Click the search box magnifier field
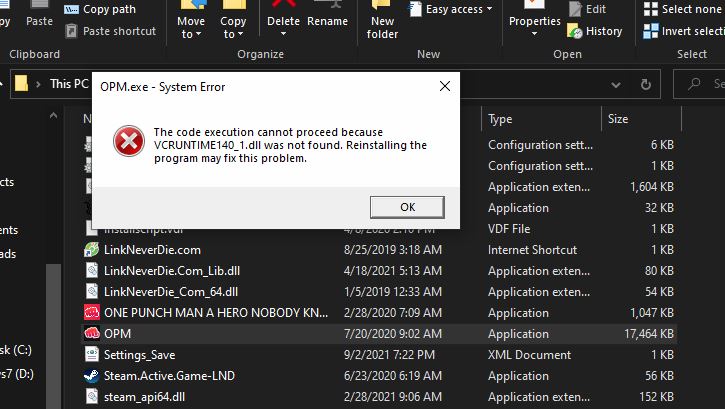Image resolution: width=725 pixels, height=409 pixels. click(699, 84)
